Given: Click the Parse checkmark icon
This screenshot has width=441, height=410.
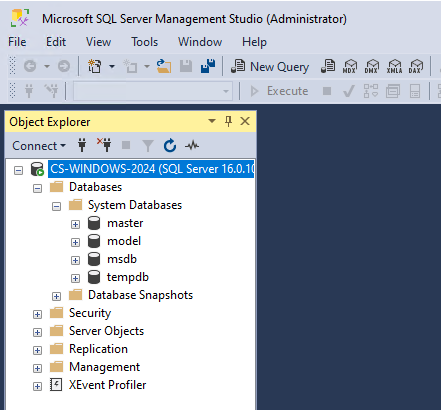Looking at the screenshot, I should 349,91.
